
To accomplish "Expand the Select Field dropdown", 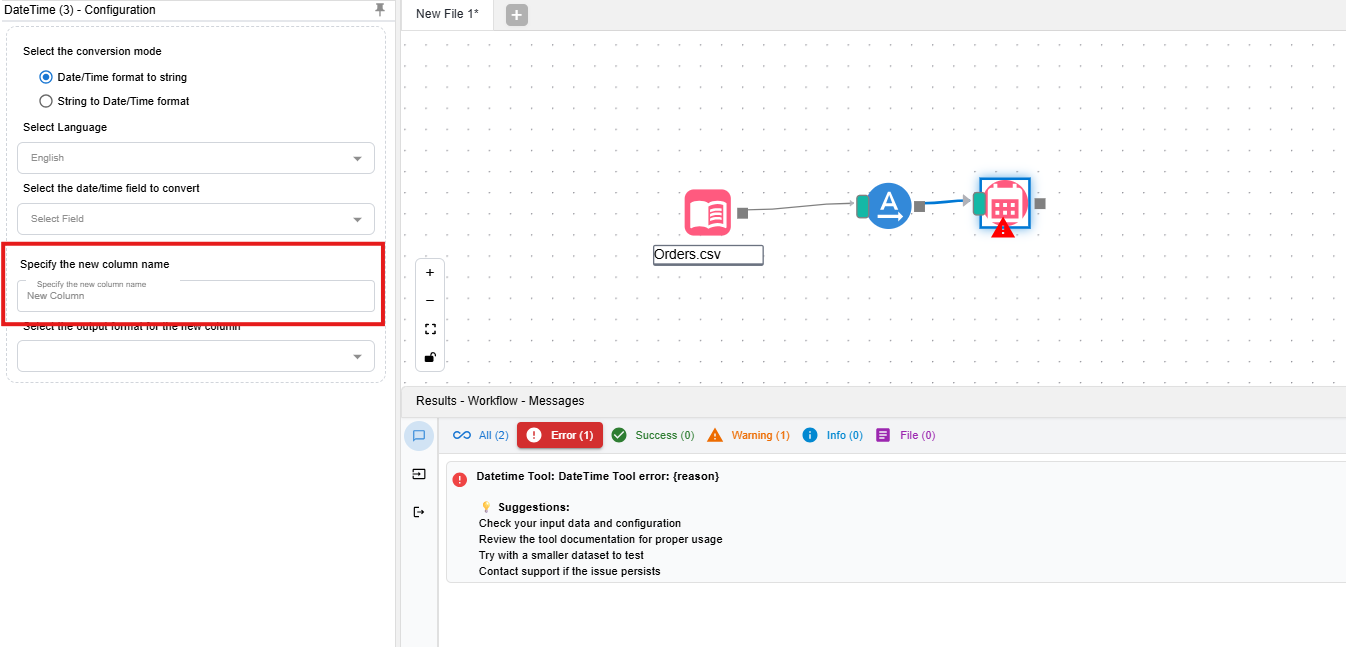I will pos(196,219).
